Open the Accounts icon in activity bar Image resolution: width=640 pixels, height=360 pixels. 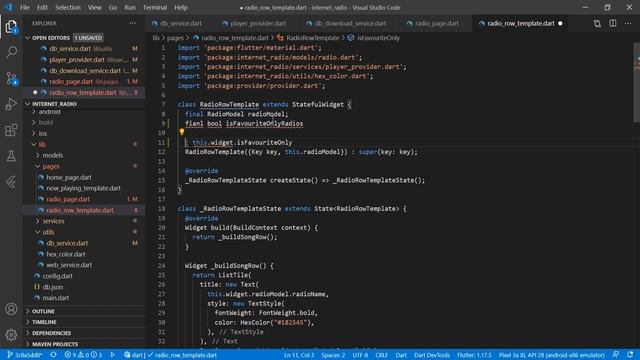tap(11, 309)
